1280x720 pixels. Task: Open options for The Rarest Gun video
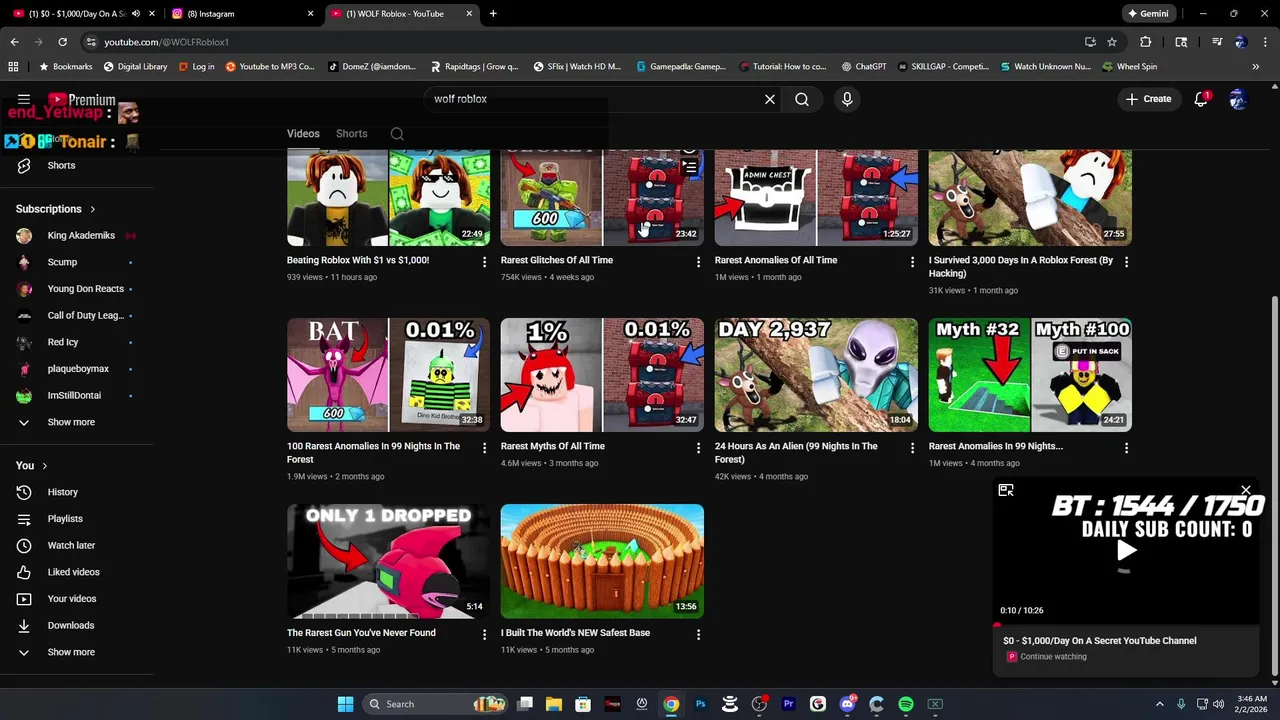pyautogui.click(x=485, y=634)
